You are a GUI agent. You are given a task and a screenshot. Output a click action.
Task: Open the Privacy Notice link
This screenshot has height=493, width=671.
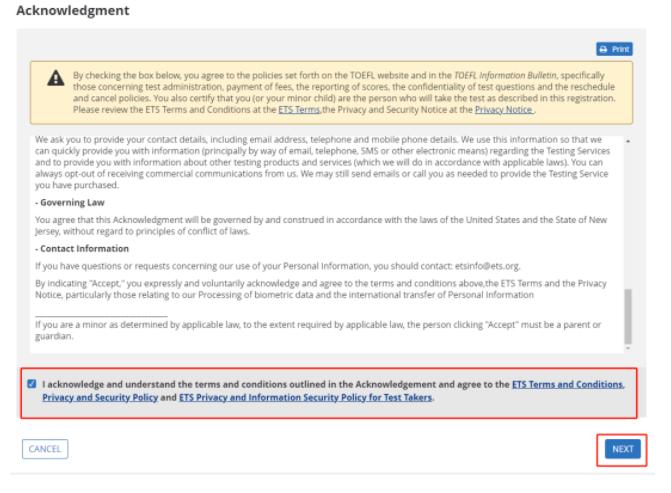pyautogui.click(x=504, y=110)
